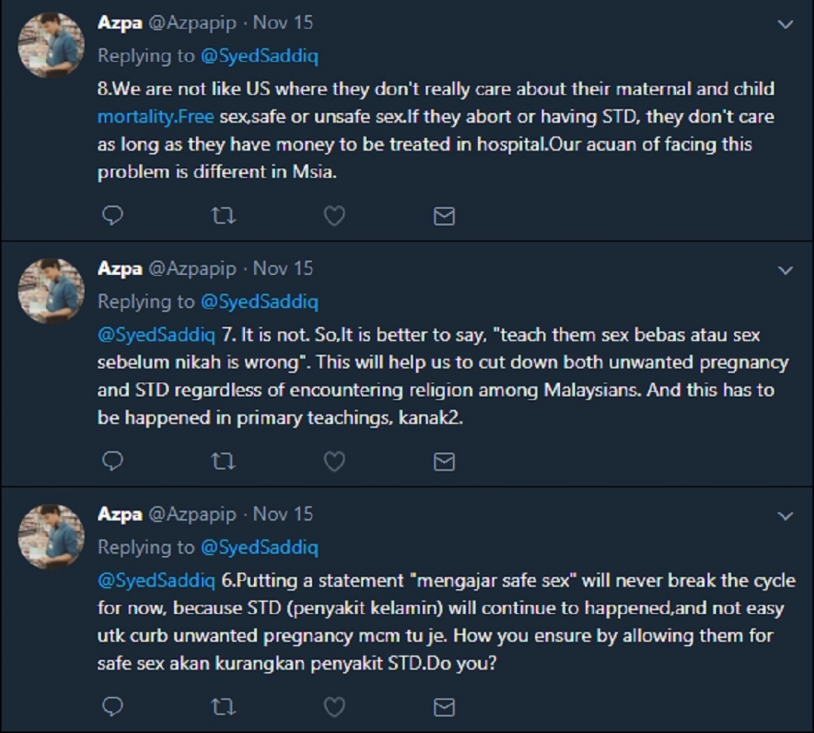Share tweet numbered 7 via envelope icon
The image size is (814, 733).
click(444, 461)
